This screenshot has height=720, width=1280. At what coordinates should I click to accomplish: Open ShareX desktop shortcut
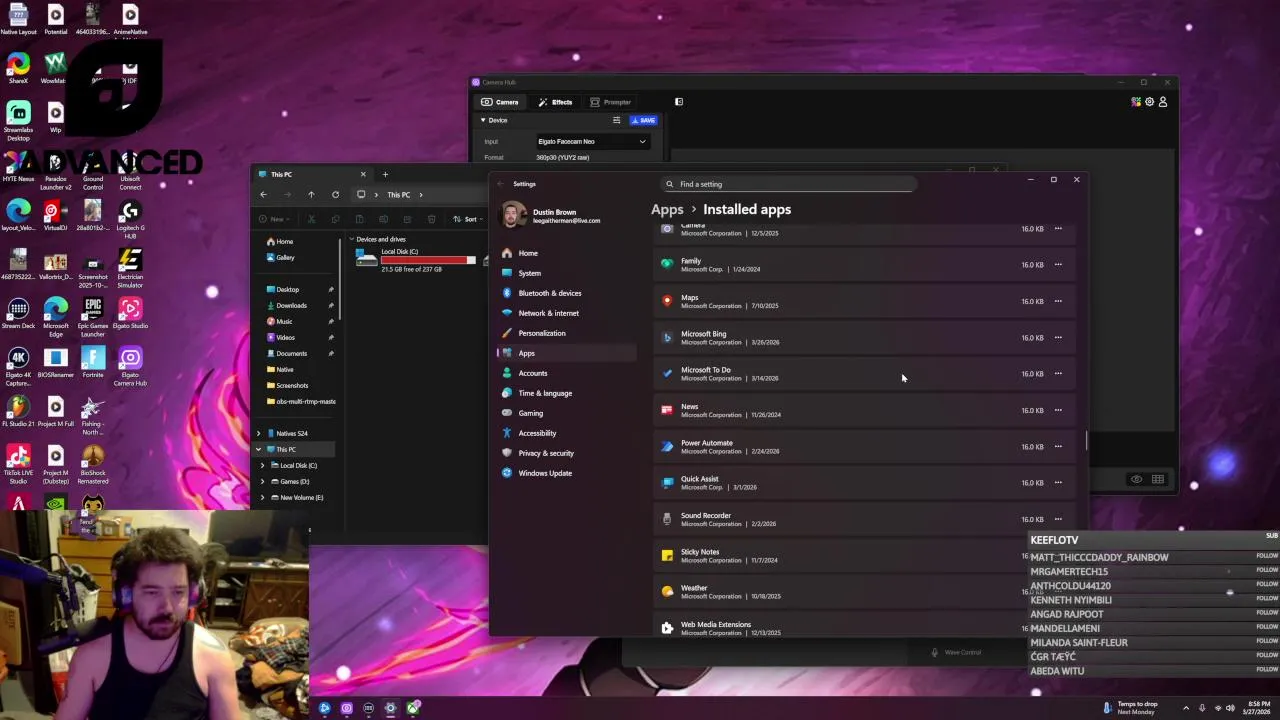[x=18, y=68]
